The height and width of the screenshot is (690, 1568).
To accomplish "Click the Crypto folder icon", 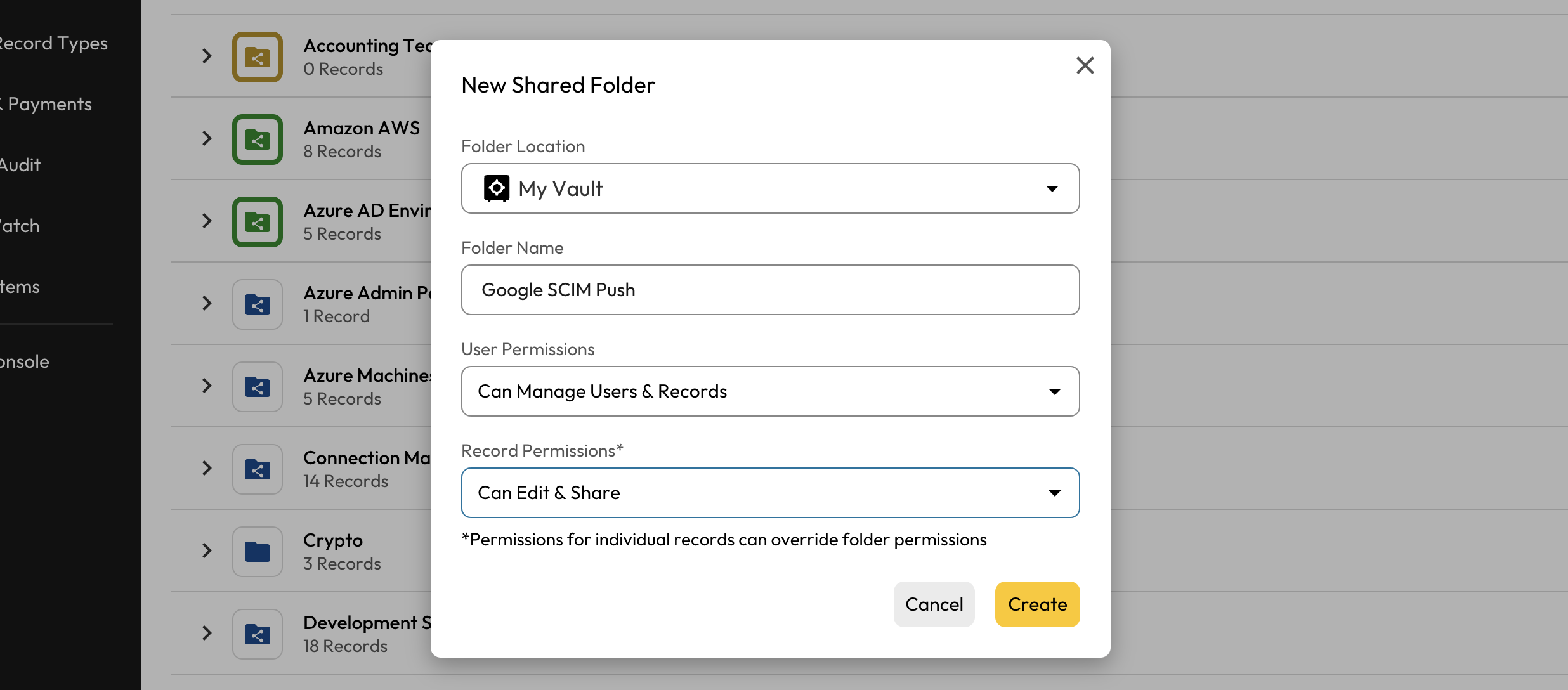I will point(257,552).
